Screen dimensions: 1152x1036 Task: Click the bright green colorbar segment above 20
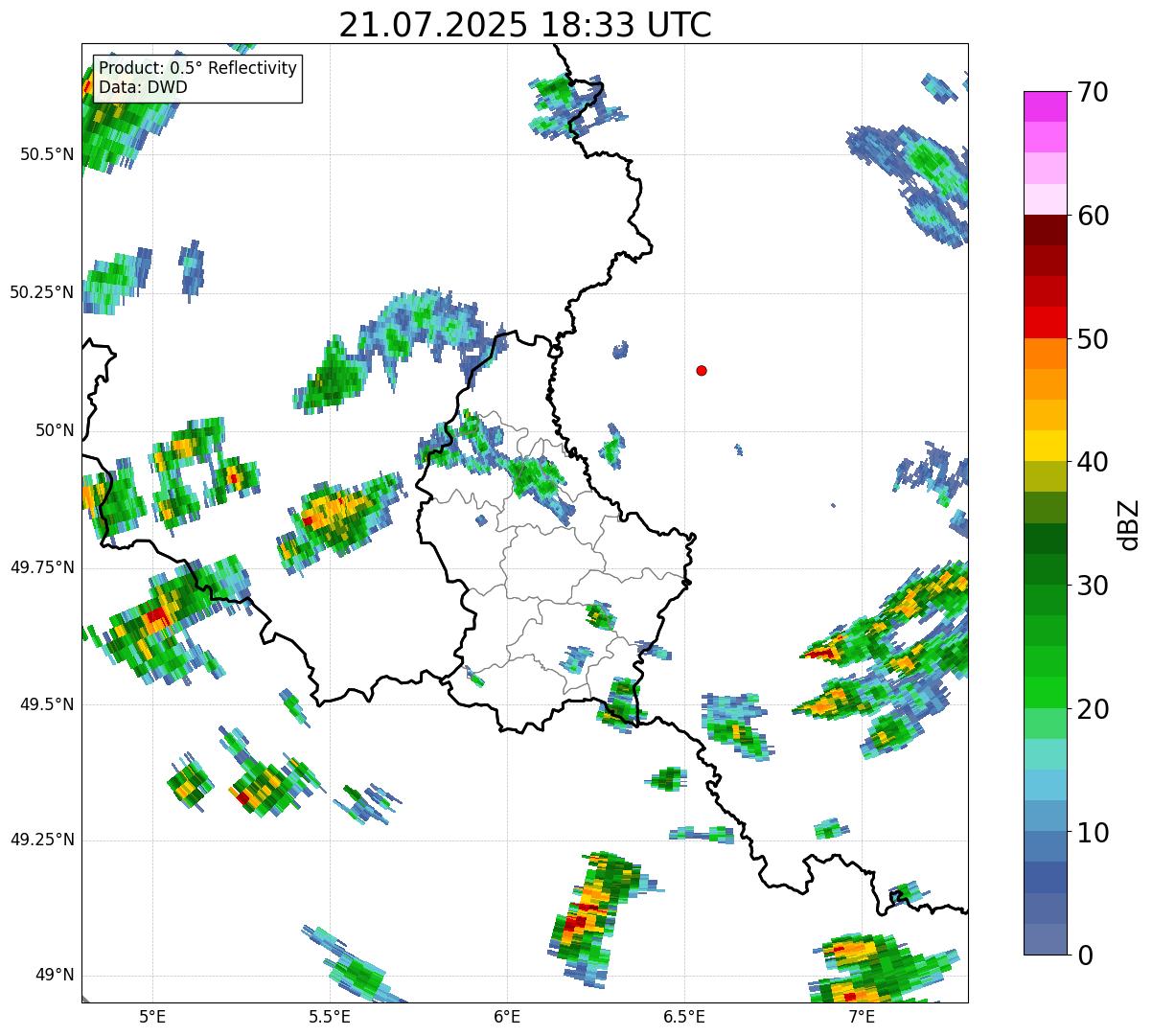pos(1046,692)
